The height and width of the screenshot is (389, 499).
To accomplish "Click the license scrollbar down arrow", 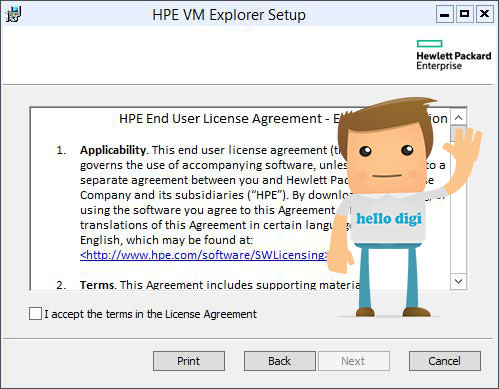I will [458, 281].
